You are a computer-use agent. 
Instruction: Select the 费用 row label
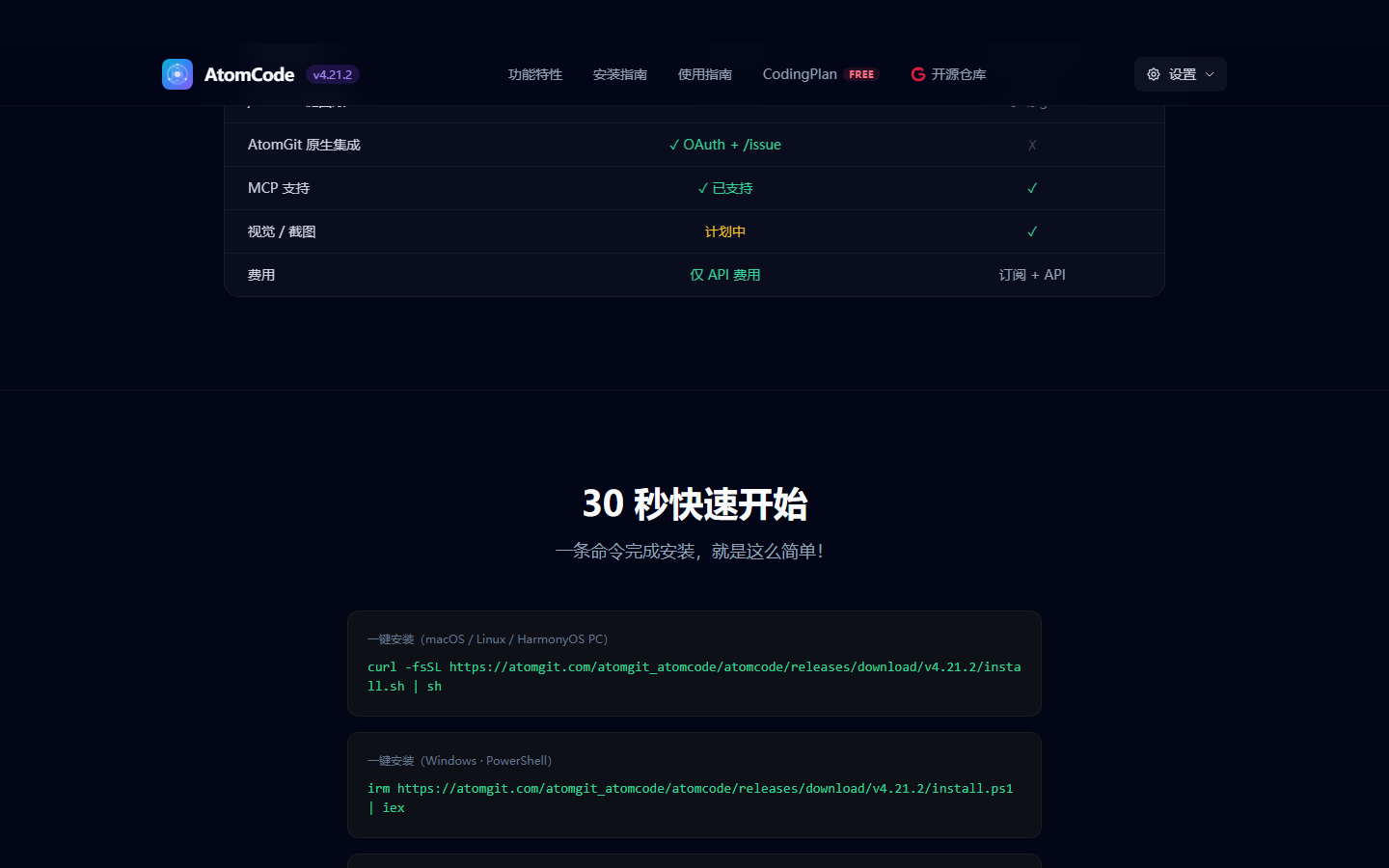coord(261,275)
